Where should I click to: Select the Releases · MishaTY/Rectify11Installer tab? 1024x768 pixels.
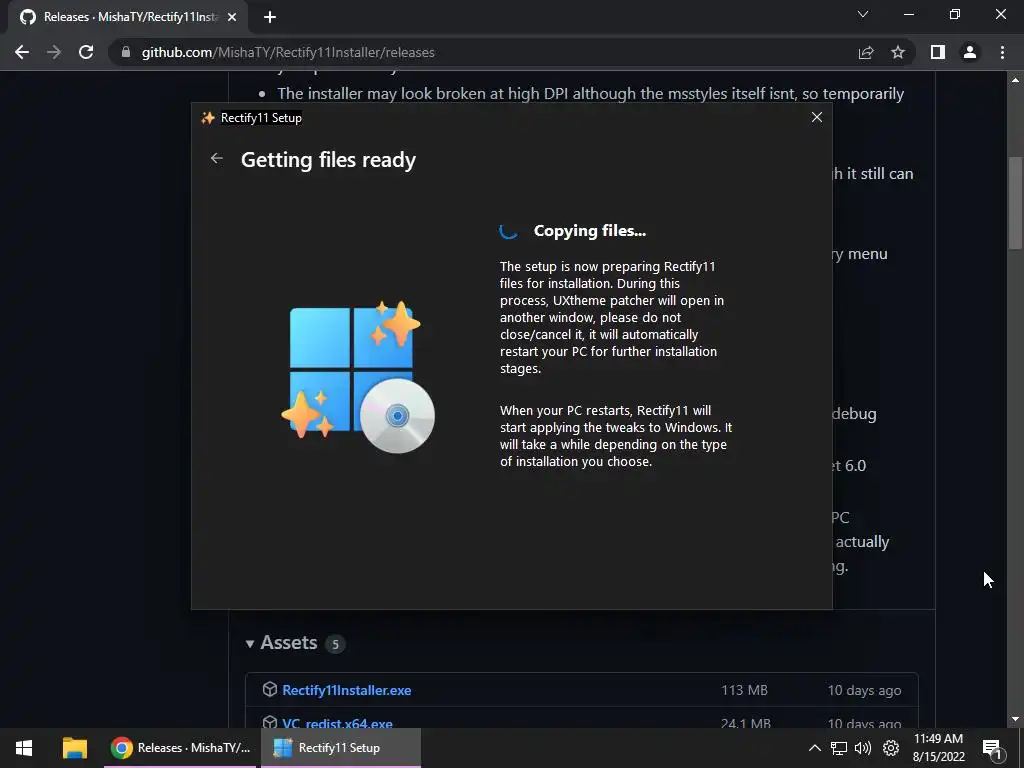(x=127, y=17)
